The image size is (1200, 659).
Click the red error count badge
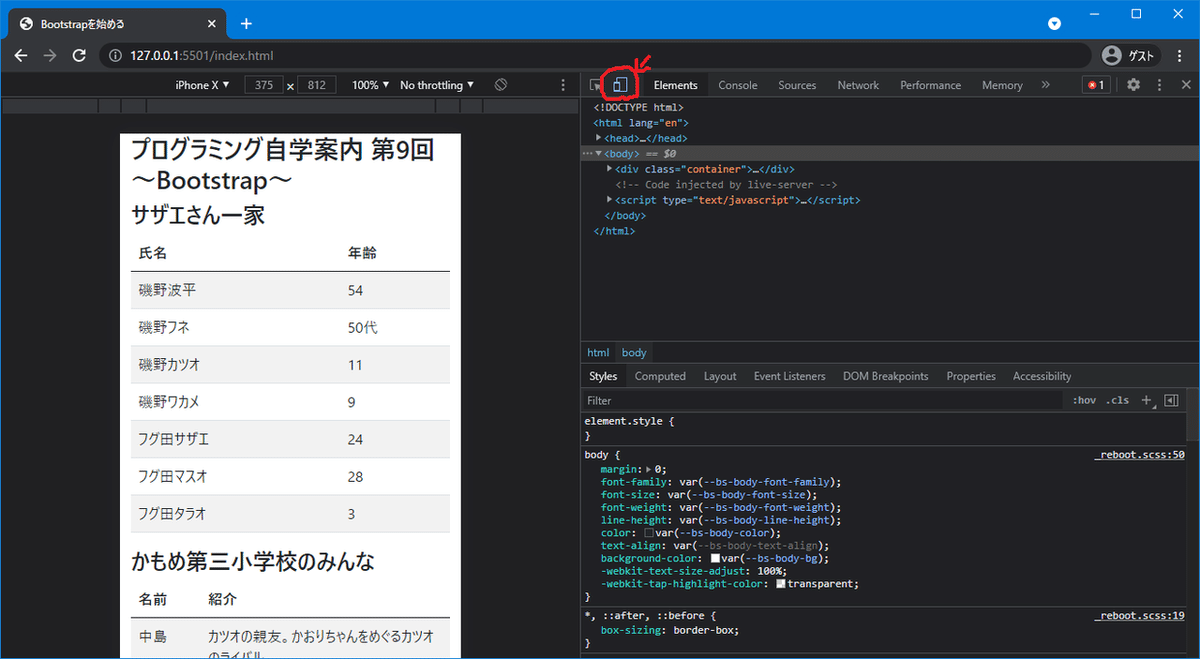[1096, 85]
